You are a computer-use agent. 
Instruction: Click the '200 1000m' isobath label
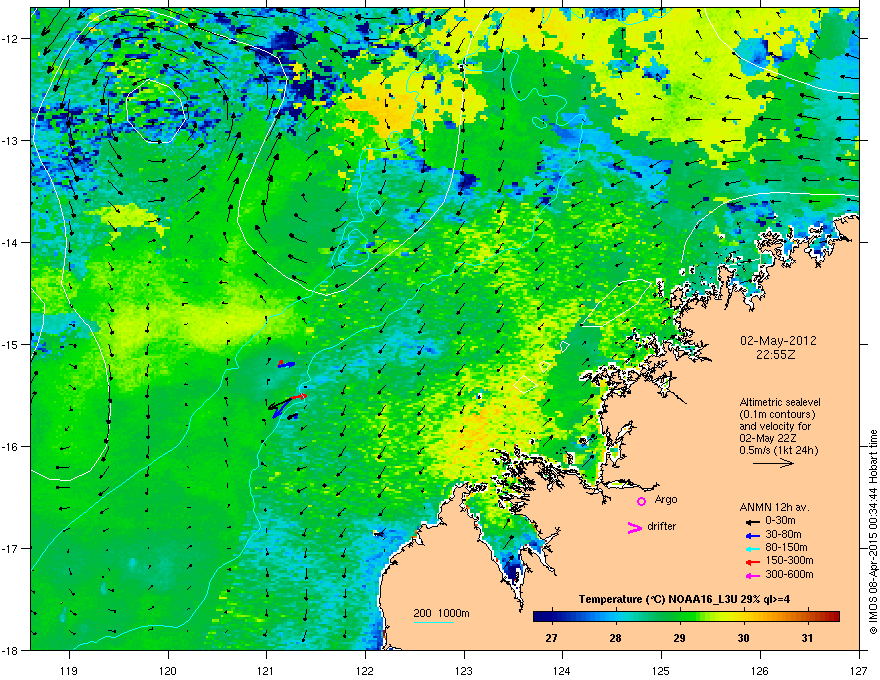click(x=441, y=613)
